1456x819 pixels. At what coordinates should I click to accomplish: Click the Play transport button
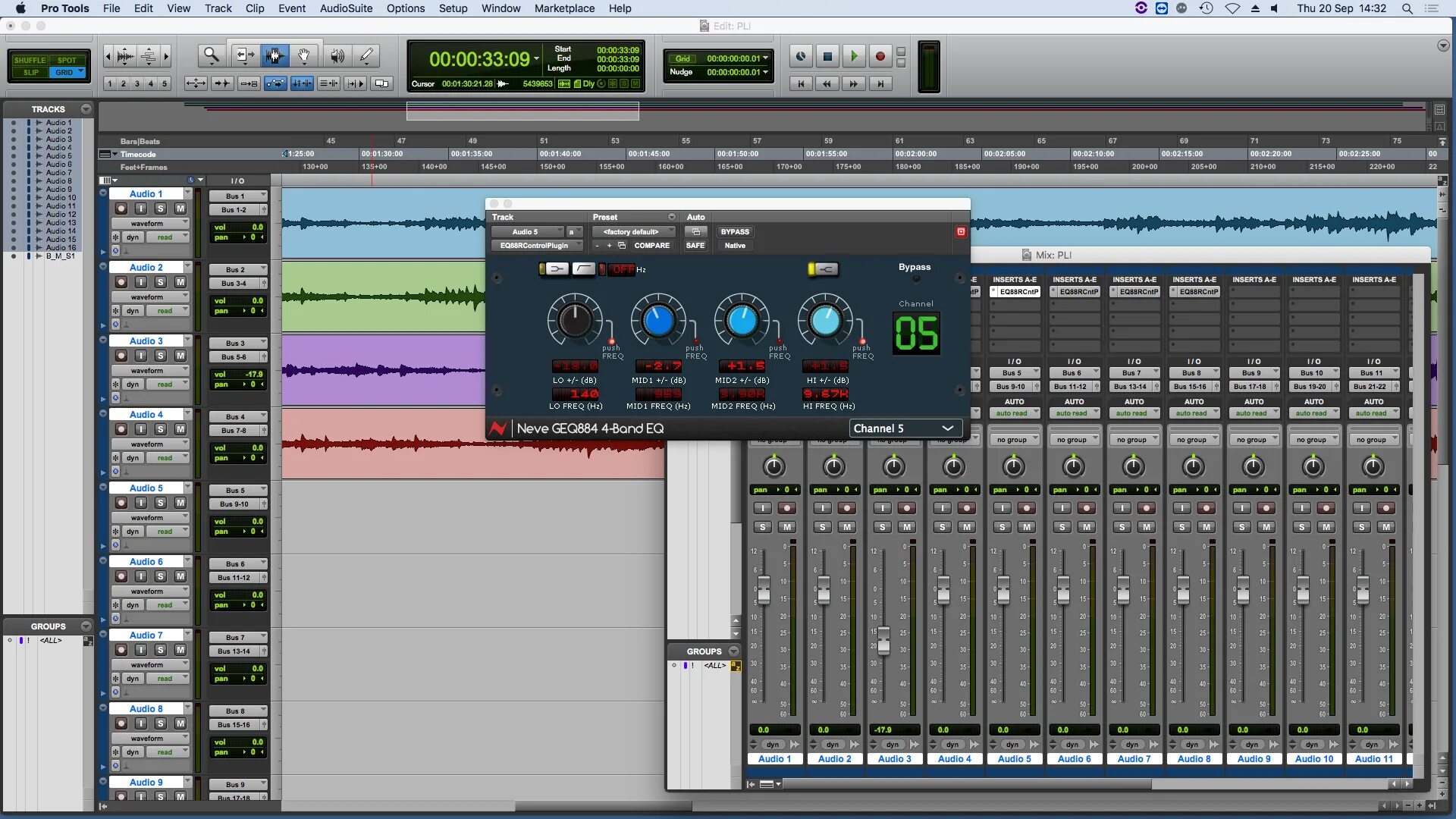click(854, 56)
